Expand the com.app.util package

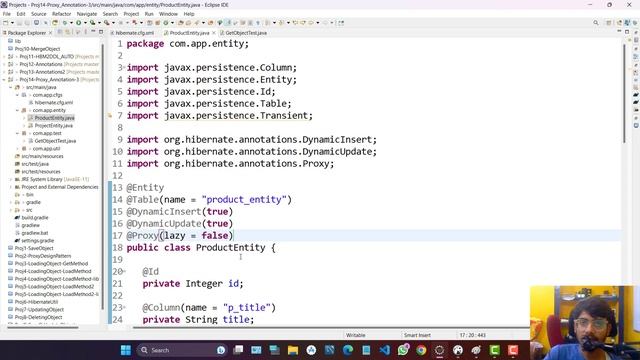[x=18, y=149]
